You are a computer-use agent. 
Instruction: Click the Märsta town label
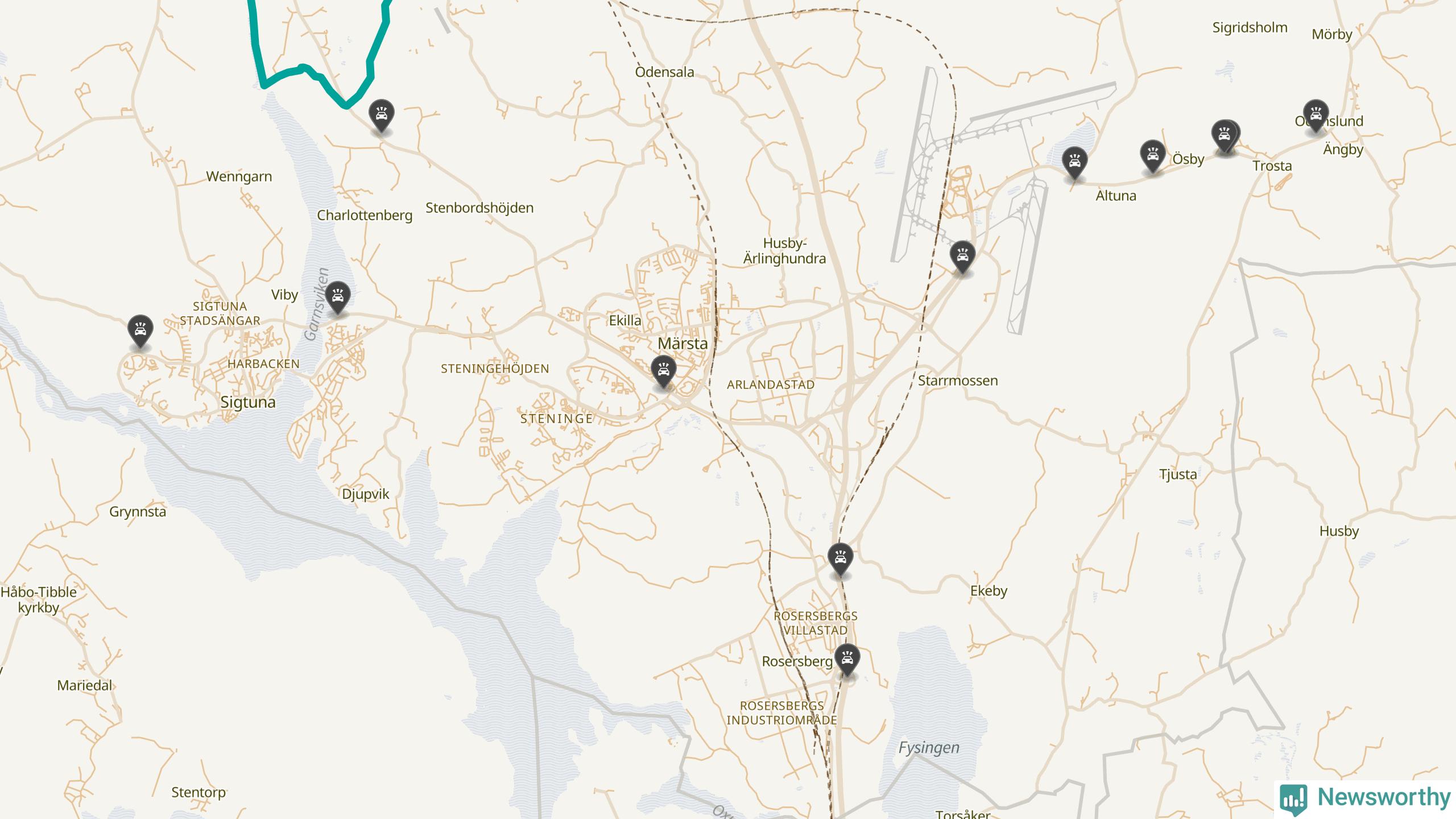tap(682, 344)
